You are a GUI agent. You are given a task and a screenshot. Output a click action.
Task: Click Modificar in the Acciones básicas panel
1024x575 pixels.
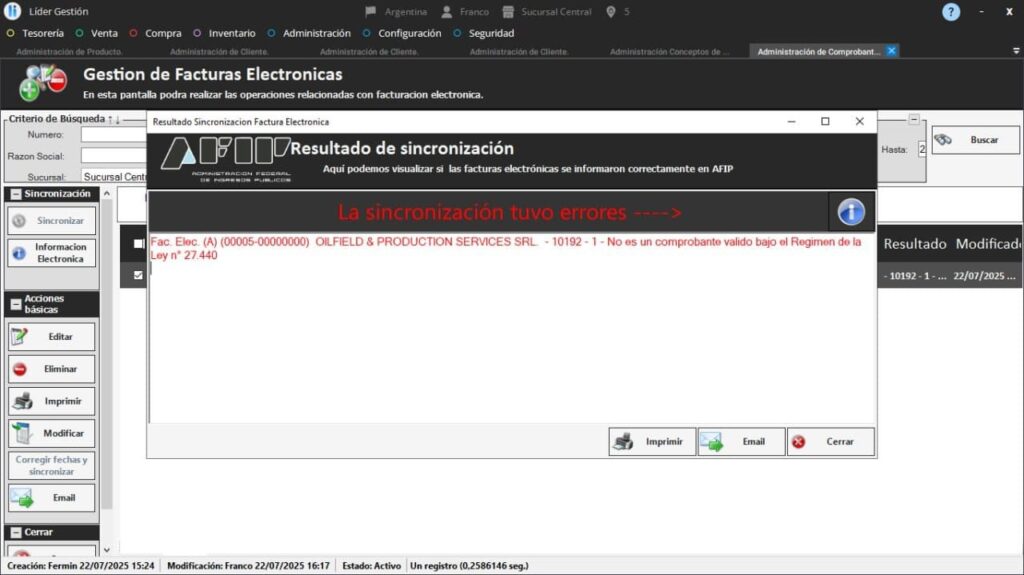coord(52,433)
